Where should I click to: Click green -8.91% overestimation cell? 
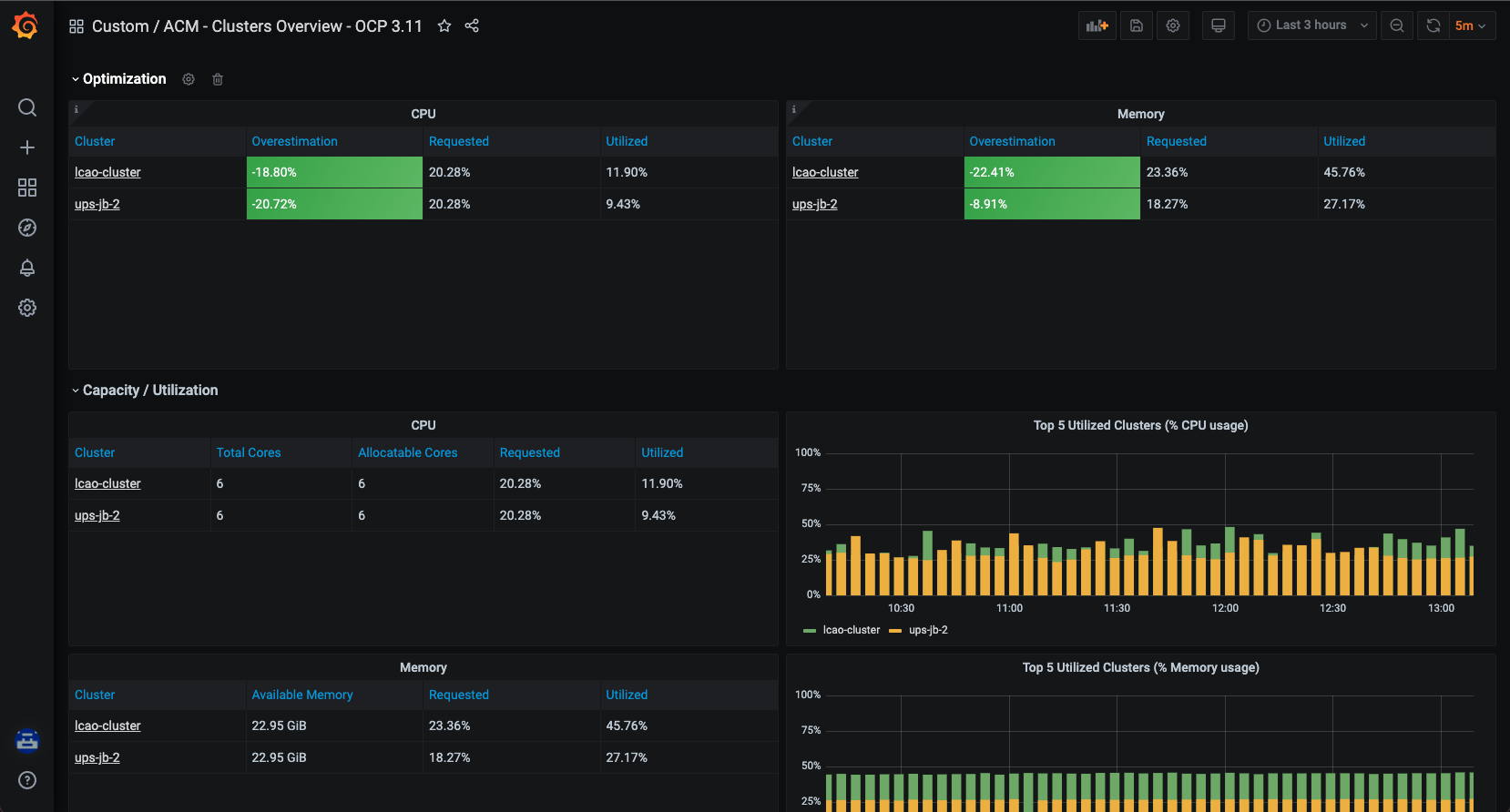click(1052, 204)
